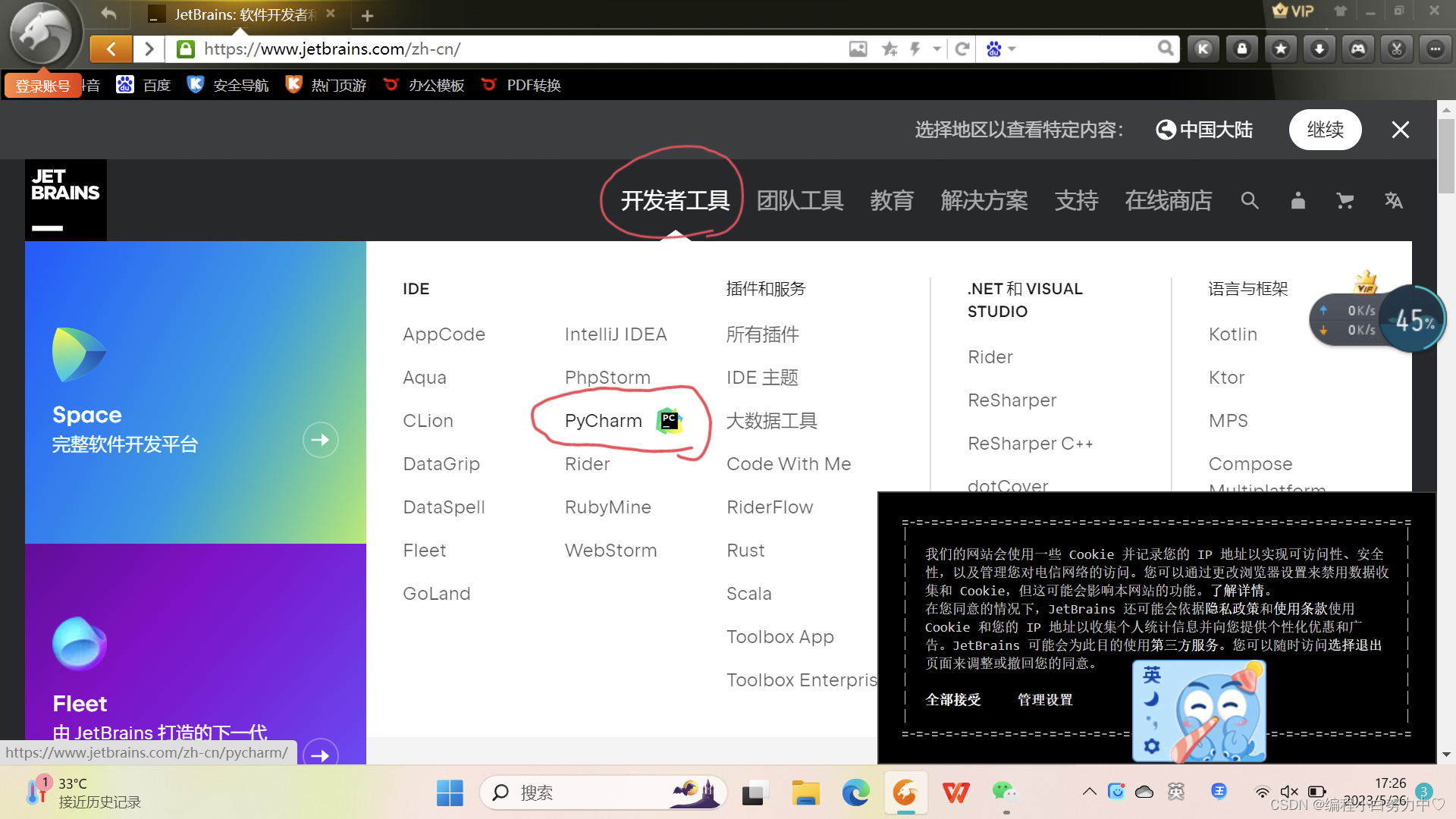Viewport: 1456px width, 819px height.
Task: Open the 团队工具 menu
Action: click(x=800, y=200)
